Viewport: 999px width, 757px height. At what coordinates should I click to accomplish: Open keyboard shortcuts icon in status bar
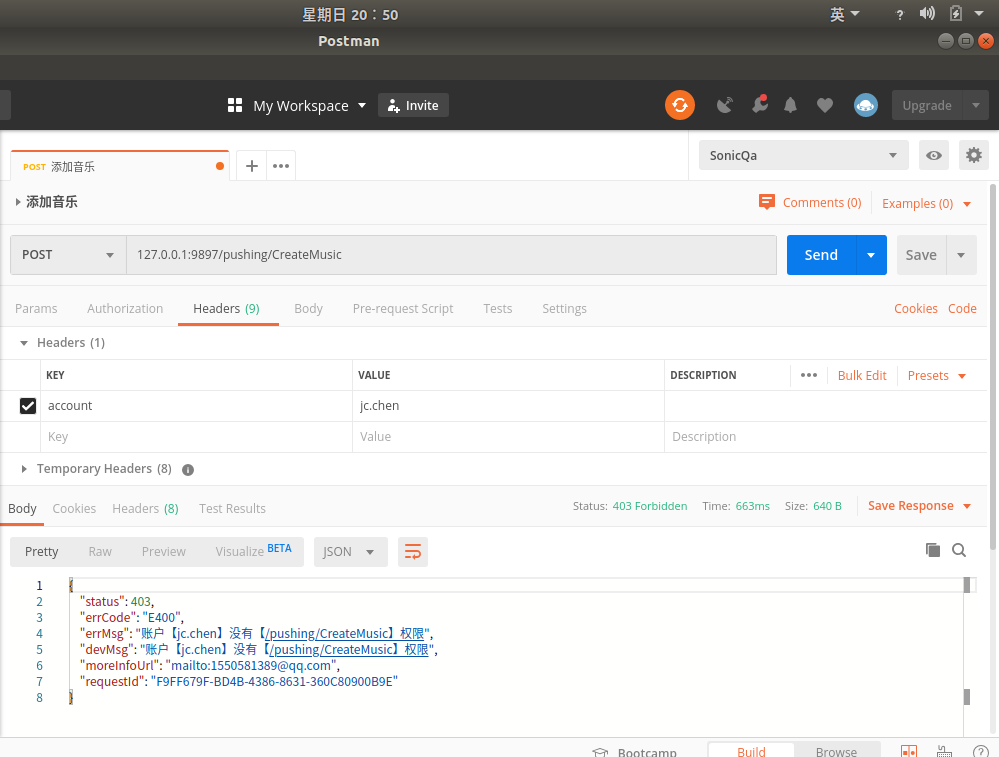pyautogui.click(x=944, y=751)
